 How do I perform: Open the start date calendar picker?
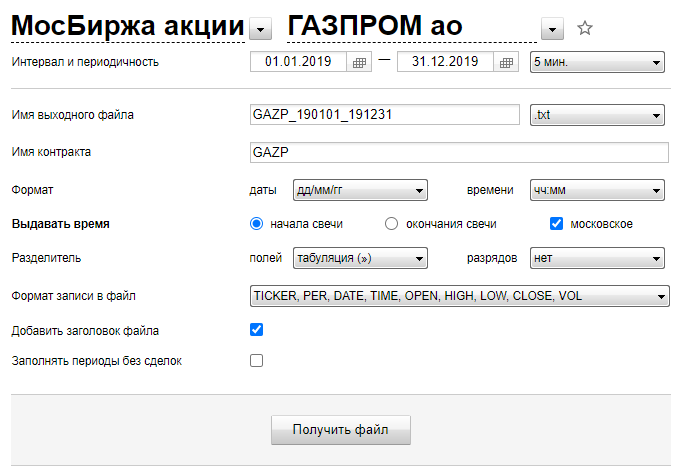(x=360, y=63)
